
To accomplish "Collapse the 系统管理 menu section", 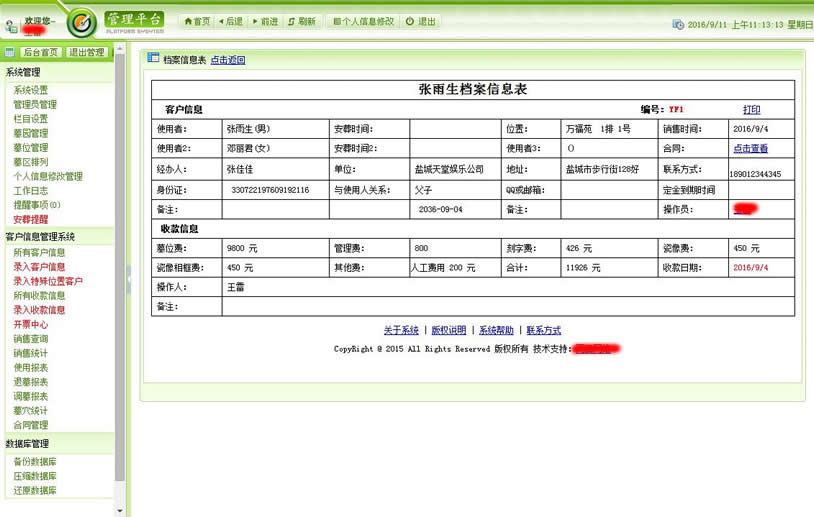I will 24,73.
